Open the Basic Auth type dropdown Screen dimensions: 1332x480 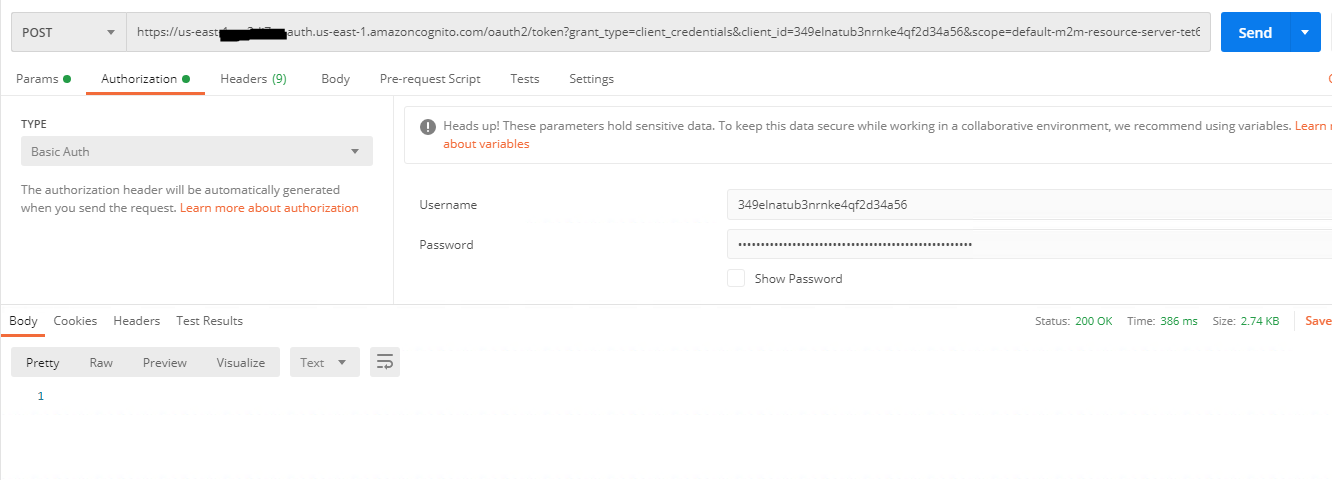coord(196,152)
